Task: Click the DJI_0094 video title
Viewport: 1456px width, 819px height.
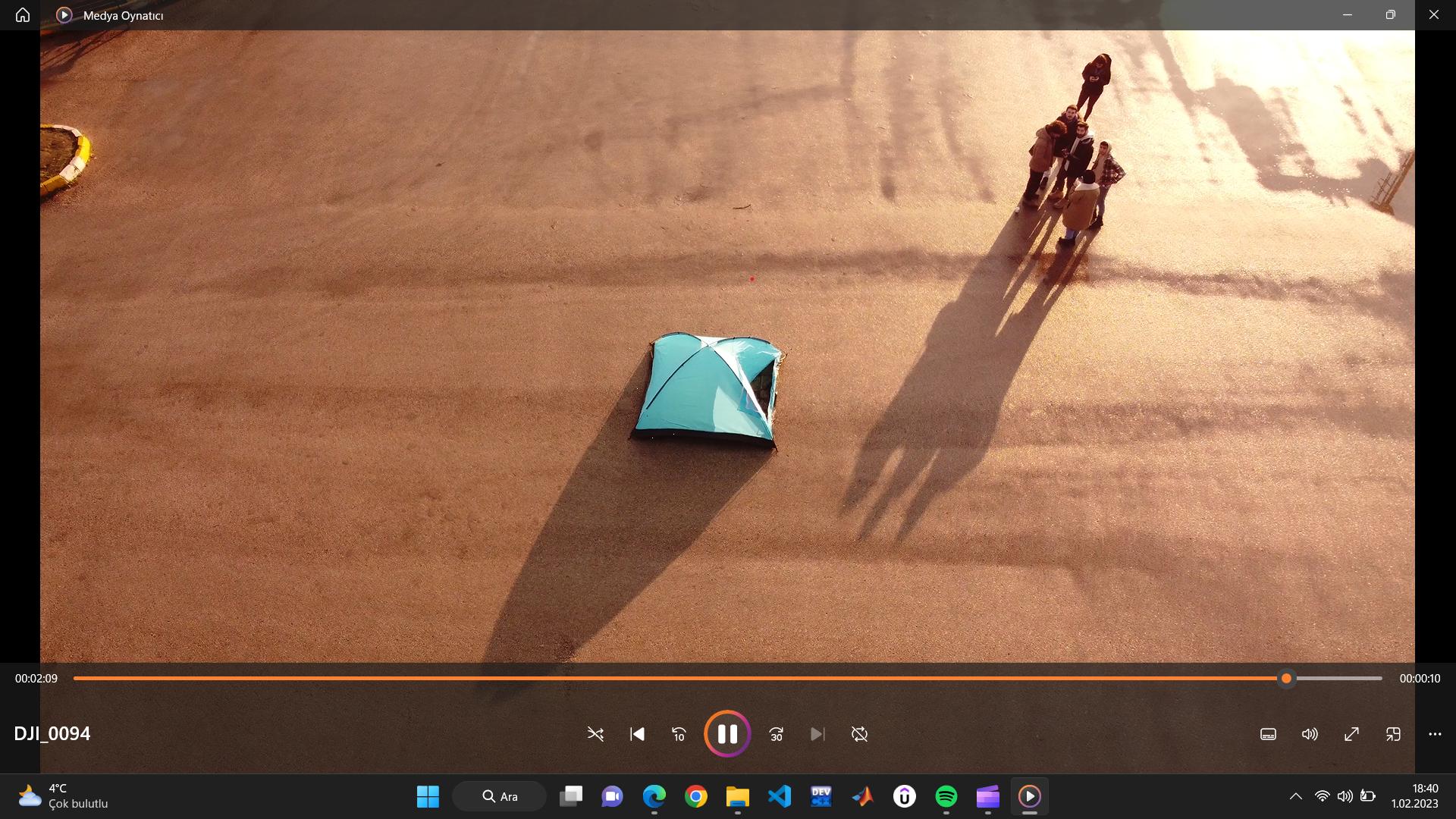Action: coord(52,733)
